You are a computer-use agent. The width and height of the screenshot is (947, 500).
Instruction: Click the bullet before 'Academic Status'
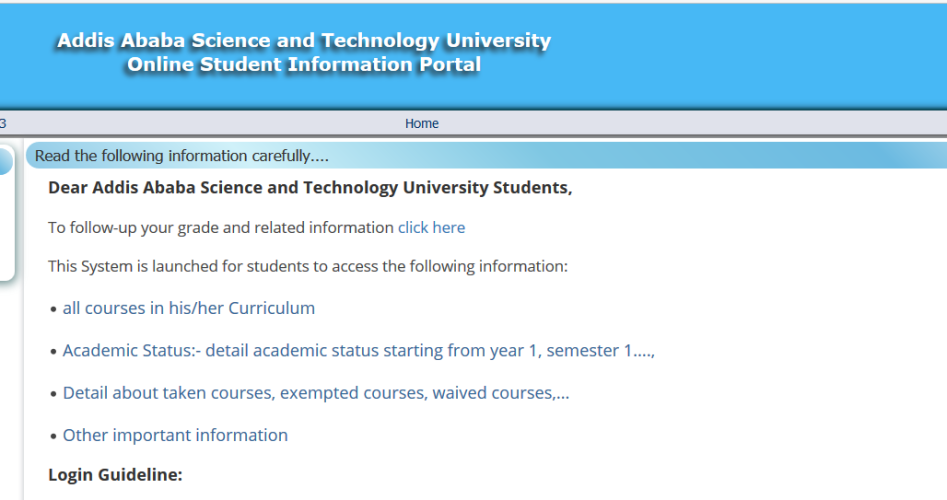pos(53,352)
